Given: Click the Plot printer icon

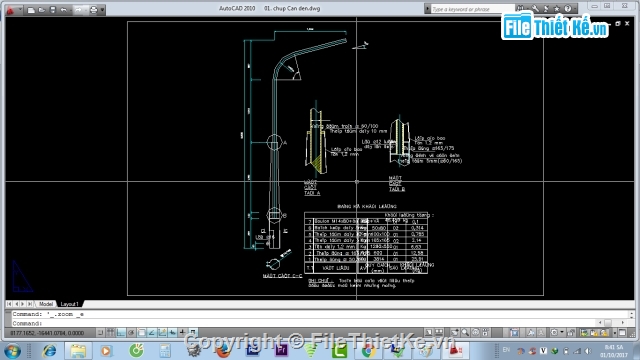Looking at the screenshot, I should [x=93, y=10].
